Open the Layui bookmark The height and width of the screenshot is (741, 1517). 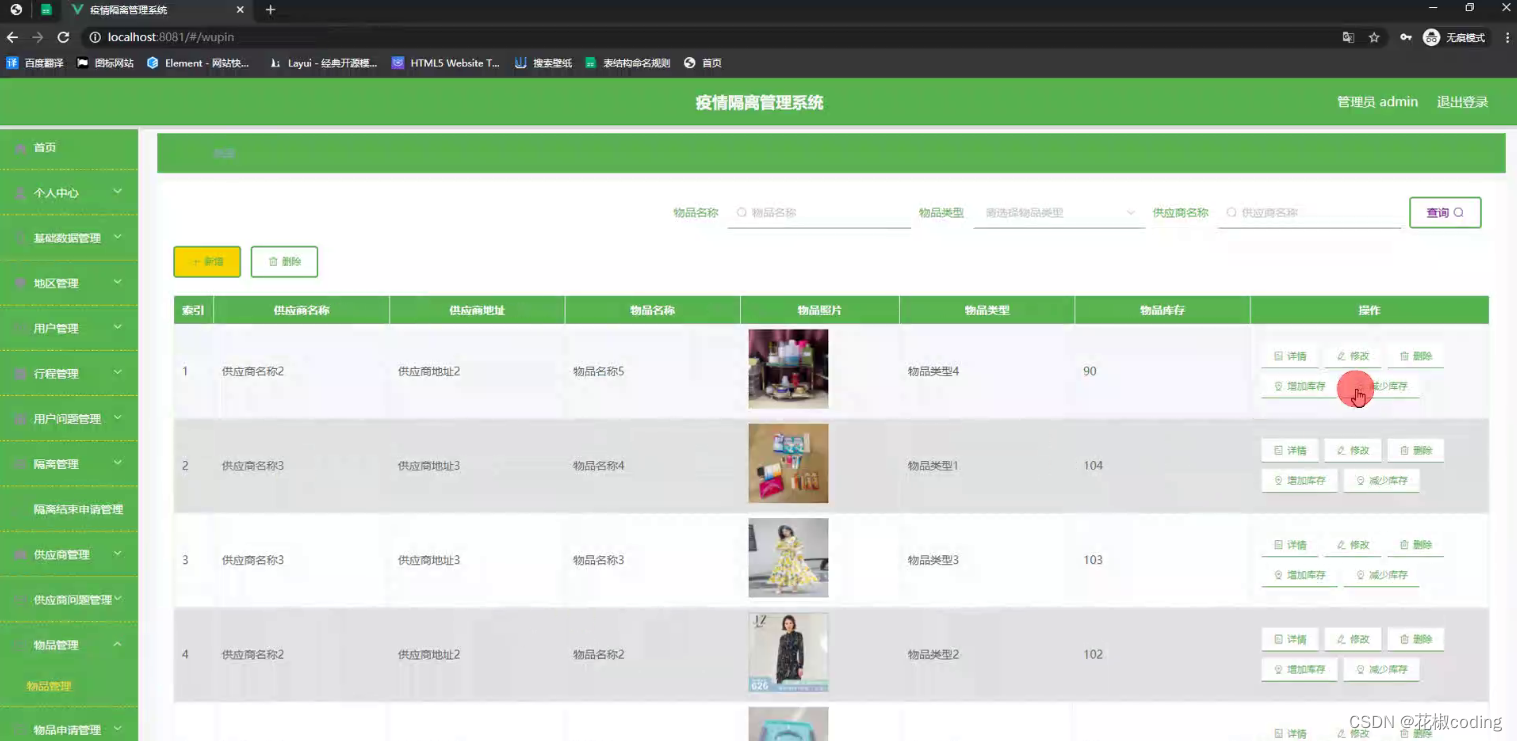click(x=324, y=62)
